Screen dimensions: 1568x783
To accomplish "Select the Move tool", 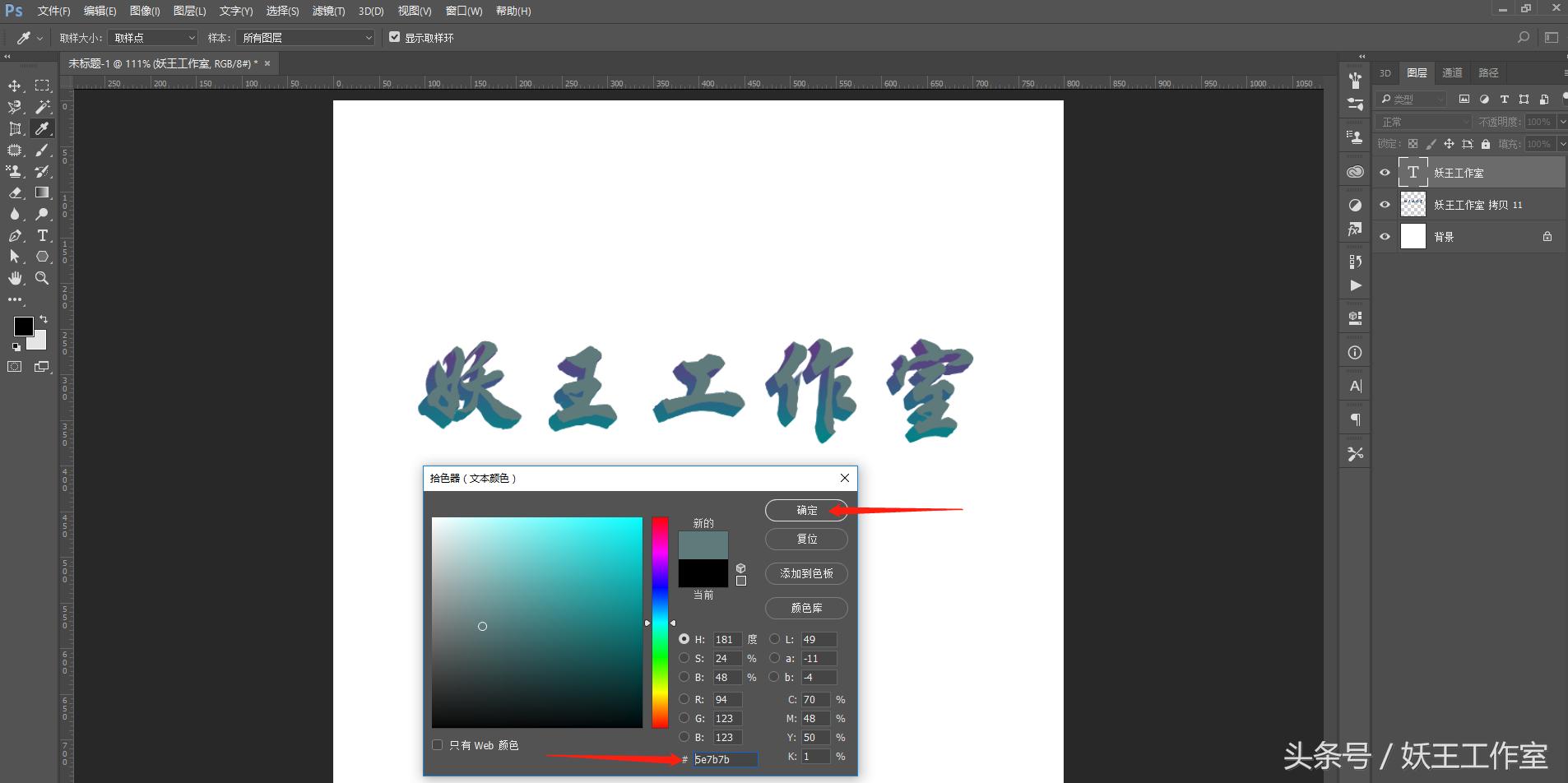I will click(14, 85).
